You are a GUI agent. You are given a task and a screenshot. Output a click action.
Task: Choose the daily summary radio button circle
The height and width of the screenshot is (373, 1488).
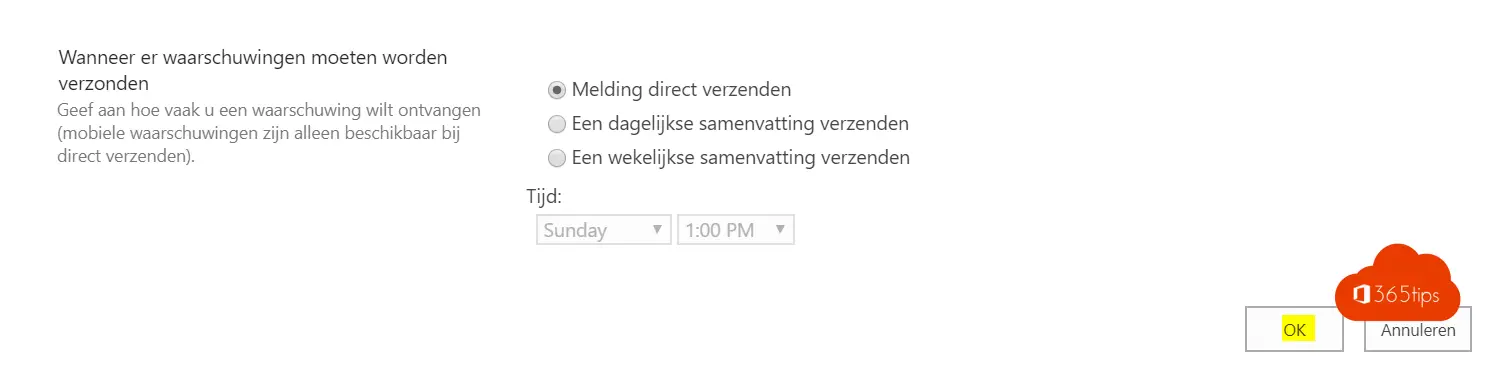click(557, 124)
